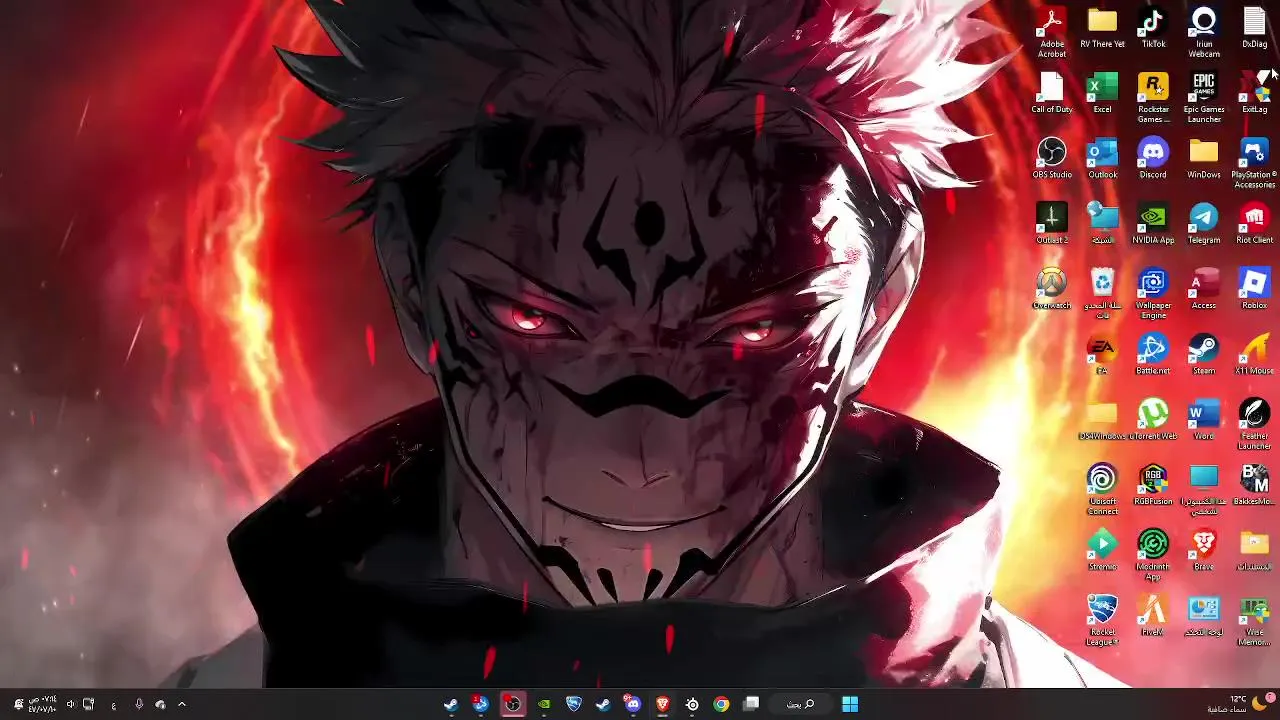Click the microphone icon in system tray
Screen dimensions: 1280x720
(138, 704)
